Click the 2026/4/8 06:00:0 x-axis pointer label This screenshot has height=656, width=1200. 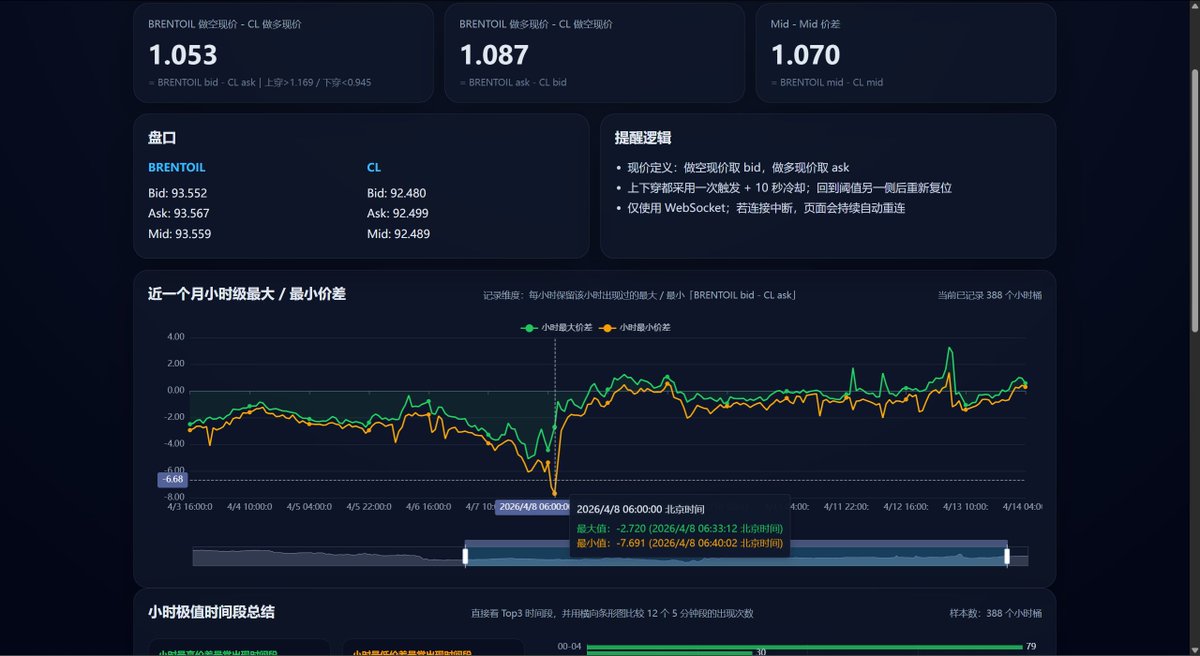click(534, 506)
